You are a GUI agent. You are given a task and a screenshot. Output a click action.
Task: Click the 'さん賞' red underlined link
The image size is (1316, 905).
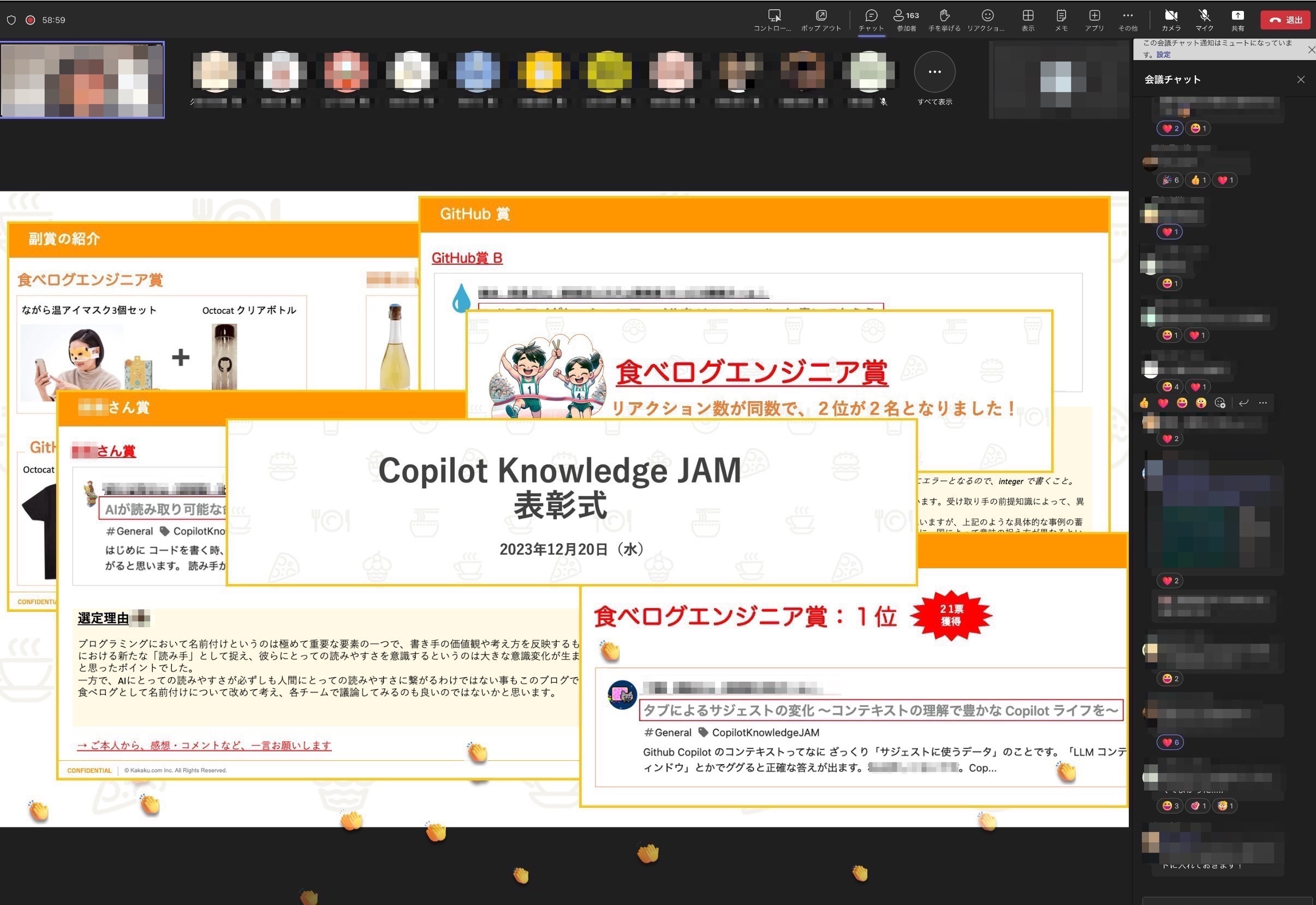pyautogui.click(x=116, y=451)
